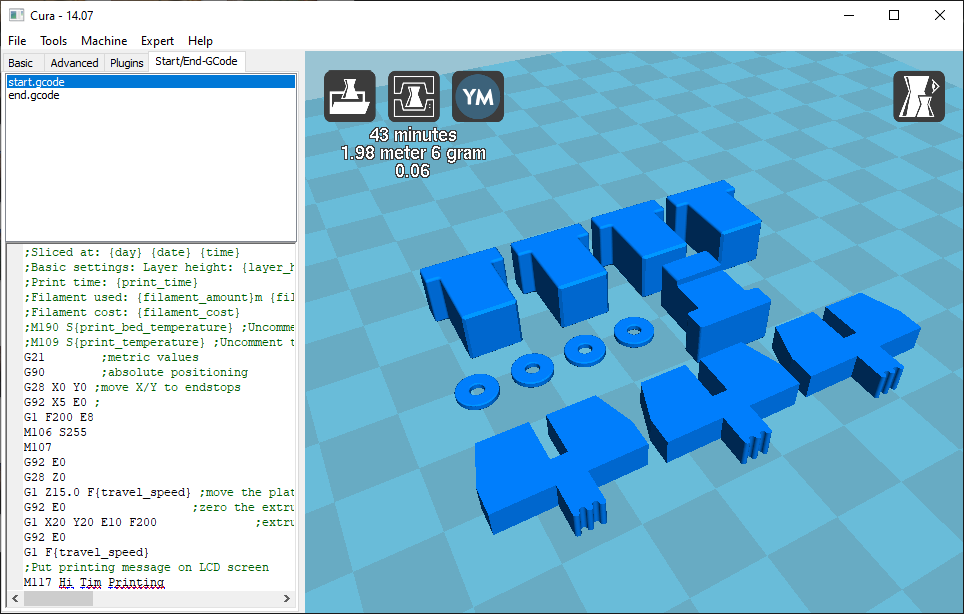
Task: Click the right arrow of horizontal scrollbar
Action: tap(286, 598)
